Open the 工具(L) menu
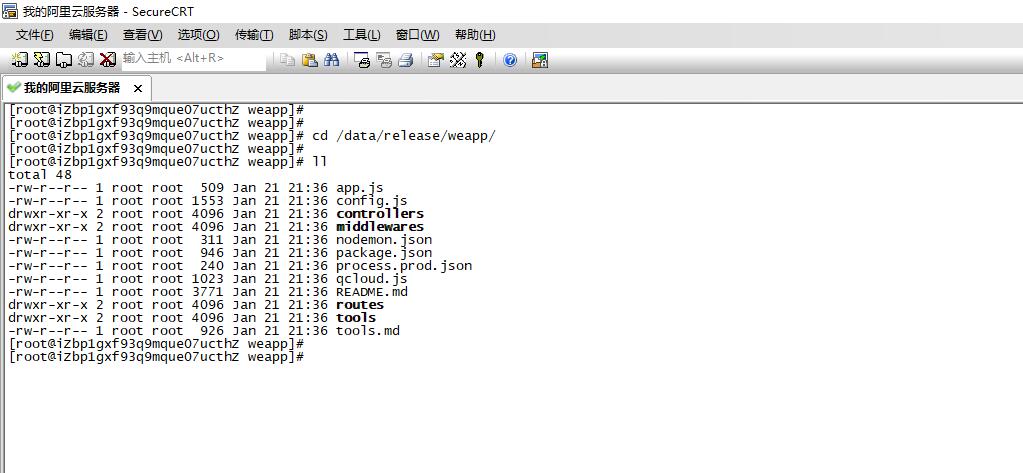The image size is (1023, 473). click(x=361, y=35)
